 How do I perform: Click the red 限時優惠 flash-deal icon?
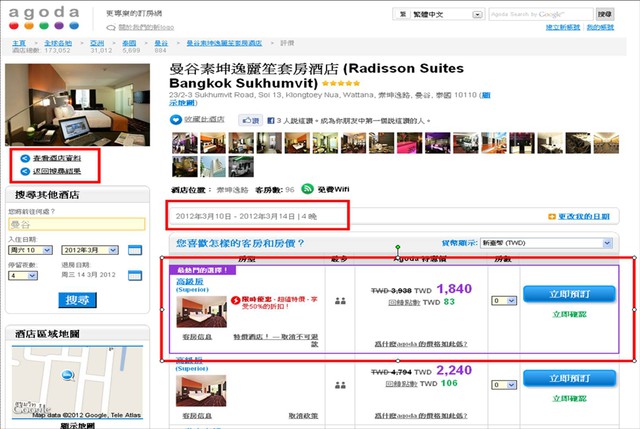point(236,300)
